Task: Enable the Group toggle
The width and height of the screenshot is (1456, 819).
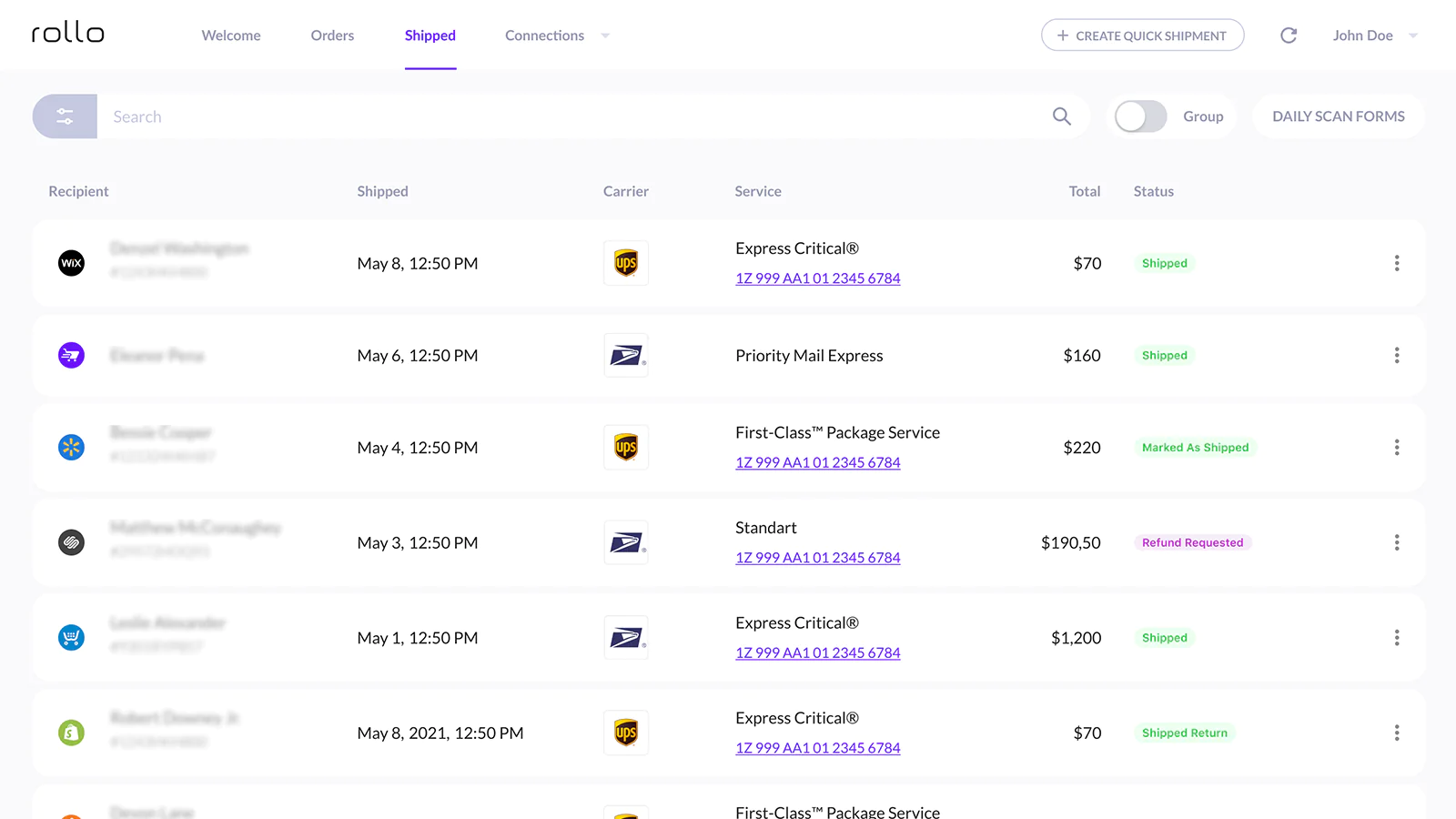Action: pyautogui.click(x=1139, y=116)
